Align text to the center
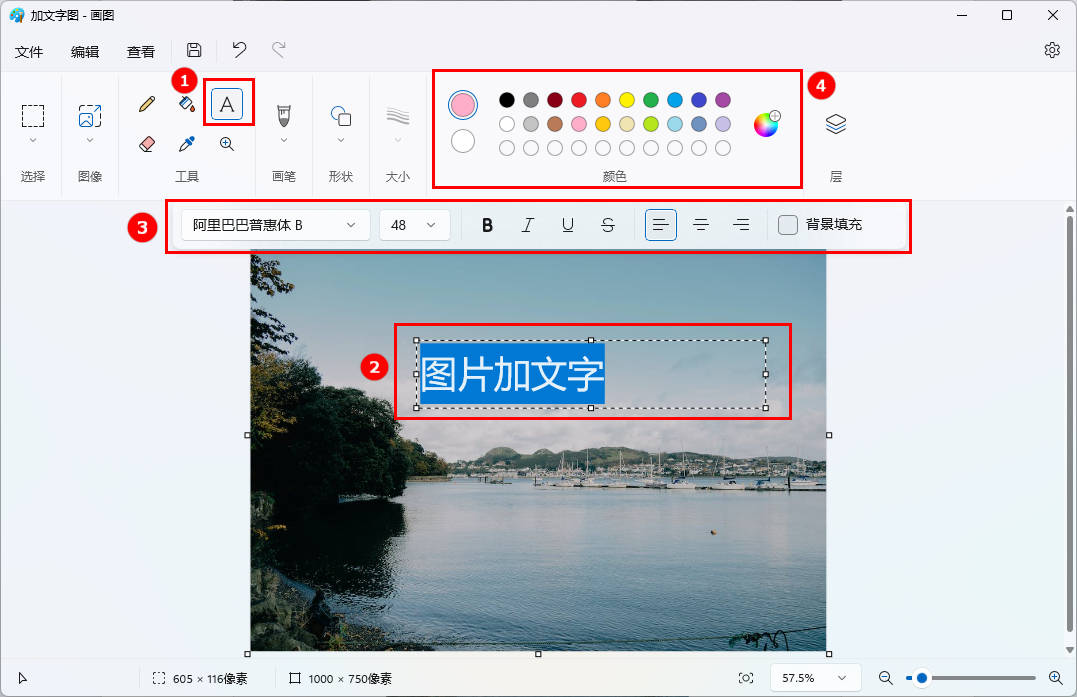The image size is (1077, 697). coord(701,225)
